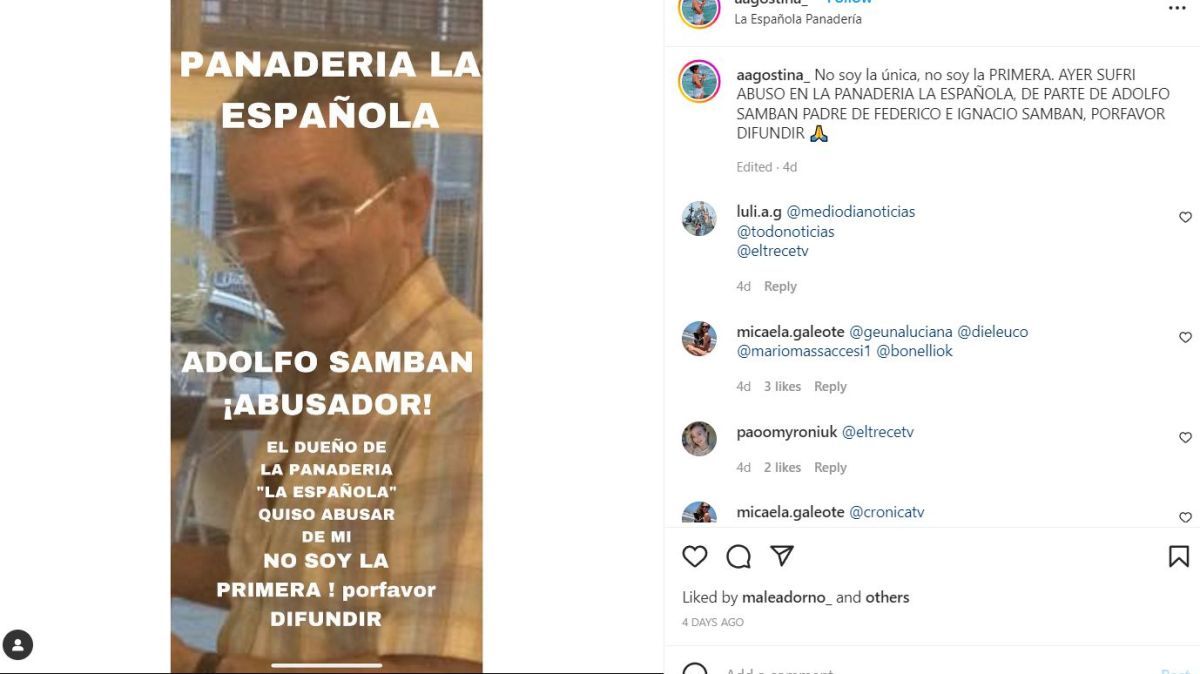Open luli.a.g's profile avatar
The width and height of the screenshot is (1200, 674).
click(x=699, y=219)
